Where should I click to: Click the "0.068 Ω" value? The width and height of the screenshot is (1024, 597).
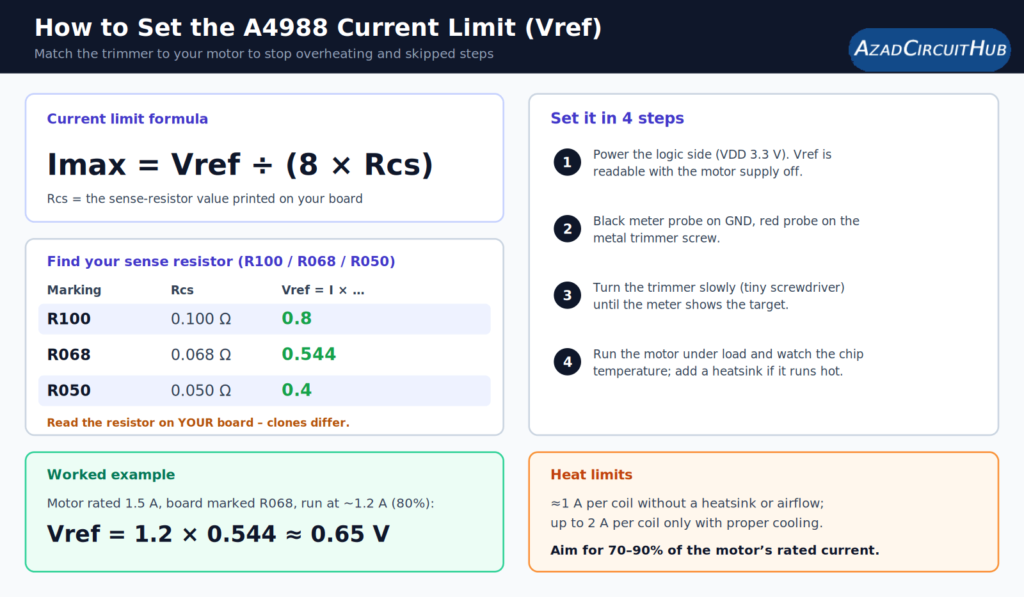[201, 355]
